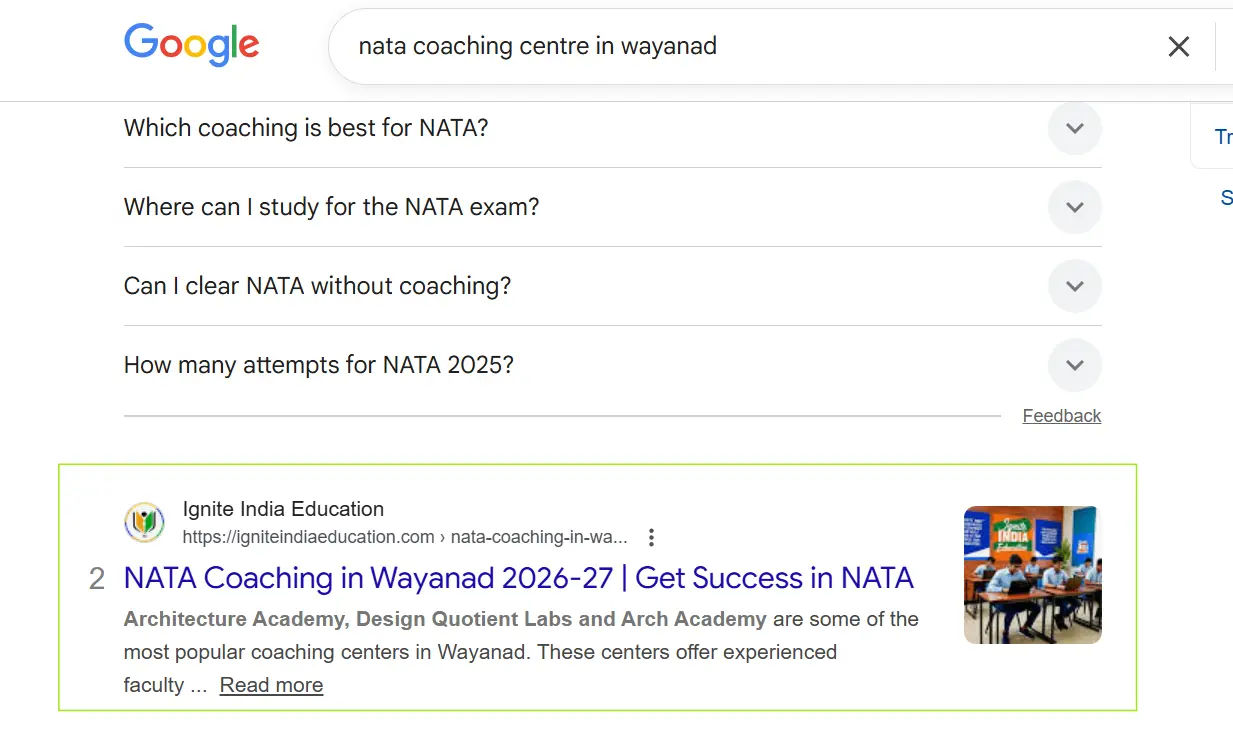
Task: Click the result rank number "2"
Action: tap(97, 578)
